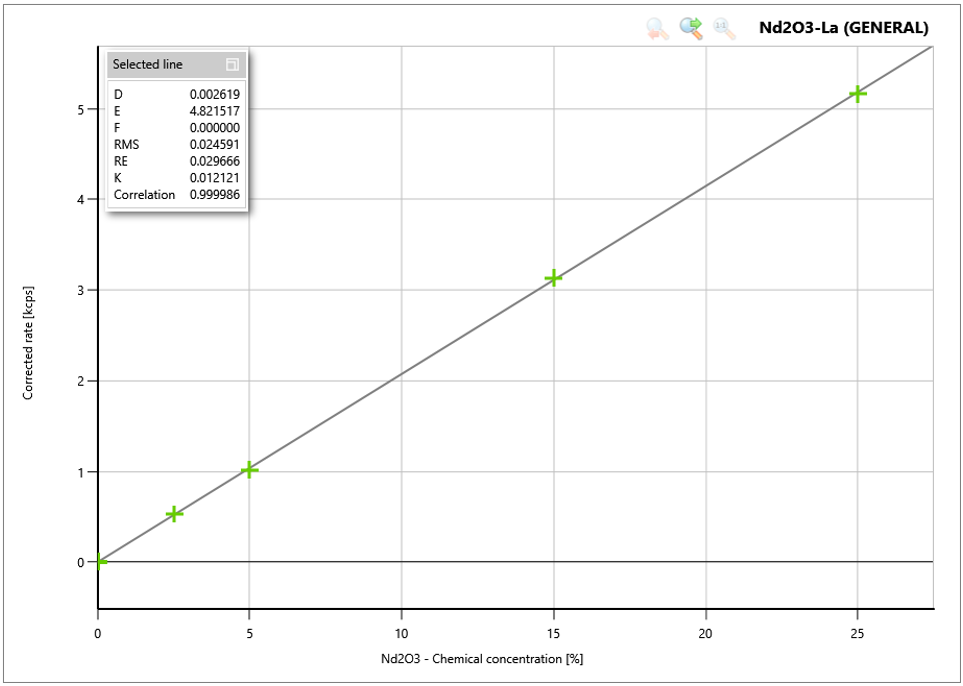Reset the chart zoom with the 1:1 magnifier

click(724, 29)
